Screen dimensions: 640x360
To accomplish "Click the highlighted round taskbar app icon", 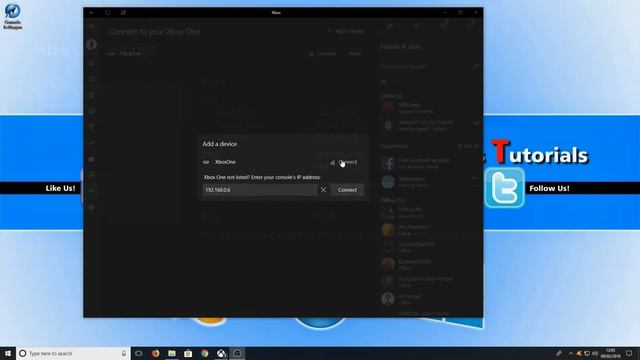I will click(237, 353).
